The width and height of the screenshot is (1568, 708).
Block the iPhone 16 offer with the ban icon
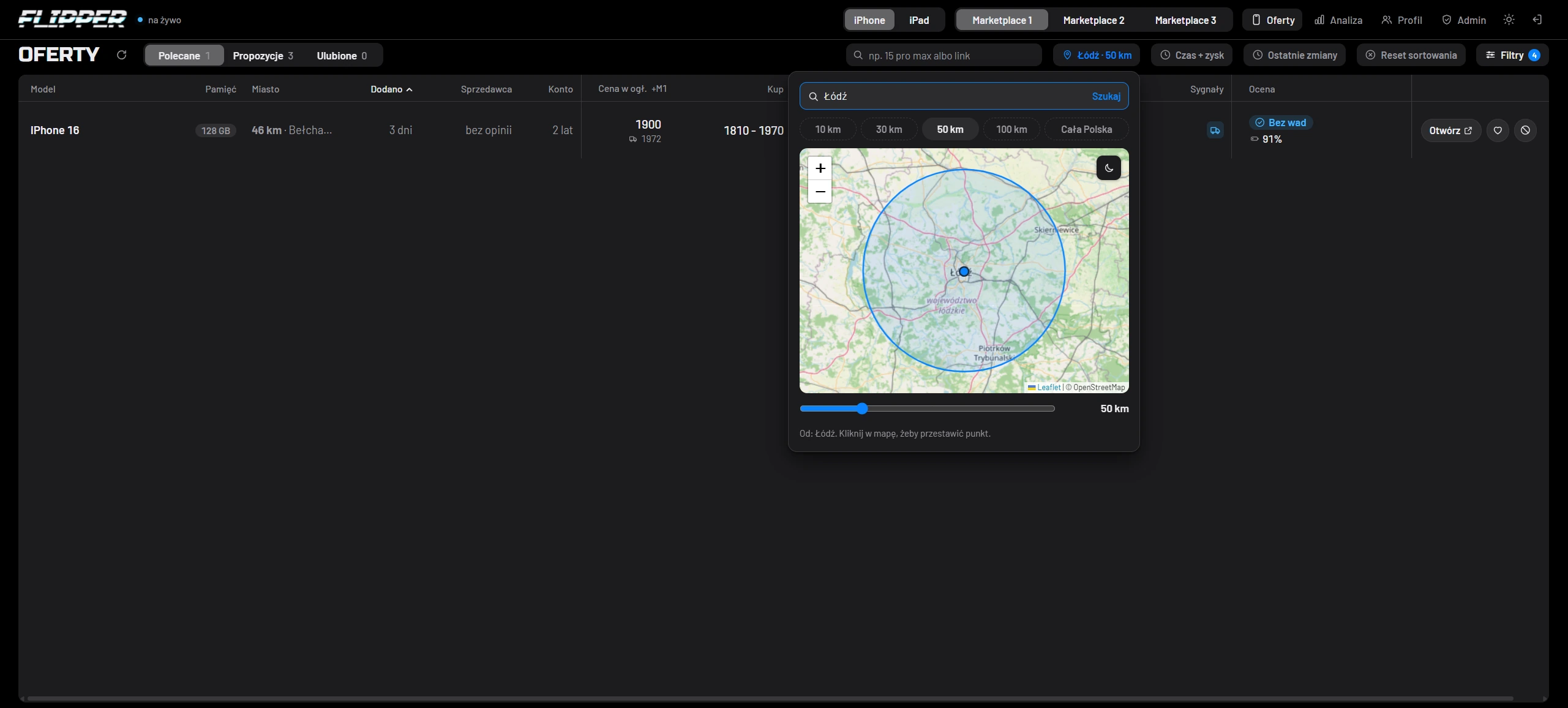click(1525, 130)
